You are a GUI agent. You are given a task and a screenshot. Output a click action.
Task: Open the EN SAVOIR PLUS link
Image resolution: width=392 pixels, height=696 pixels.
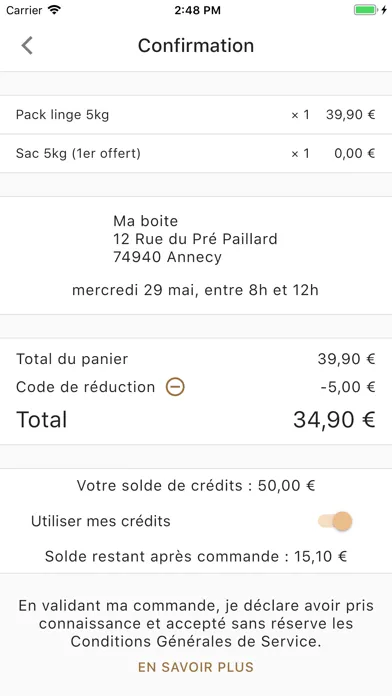click(x=196, y=667)
